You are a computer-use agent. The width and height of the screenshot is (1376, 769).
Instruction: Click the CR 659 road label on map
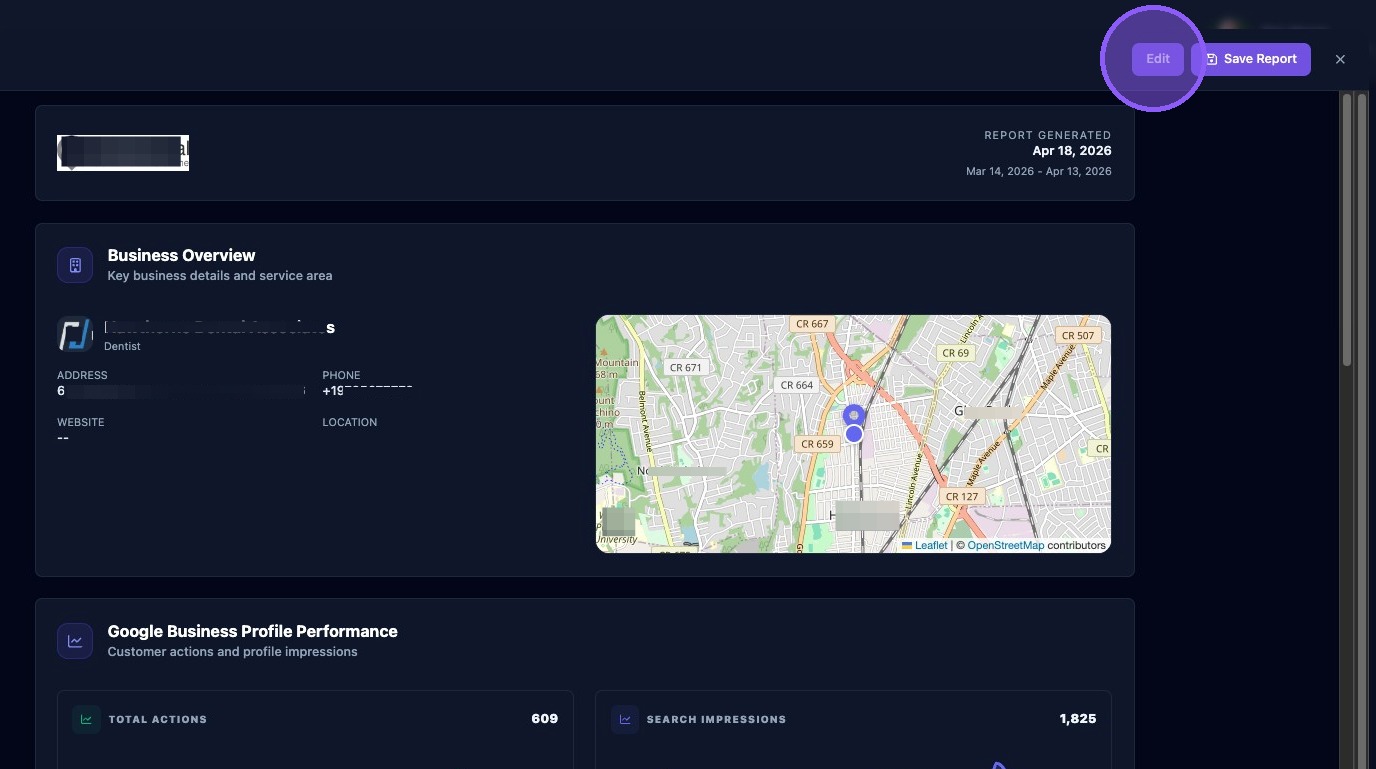[x=817, y=444]
